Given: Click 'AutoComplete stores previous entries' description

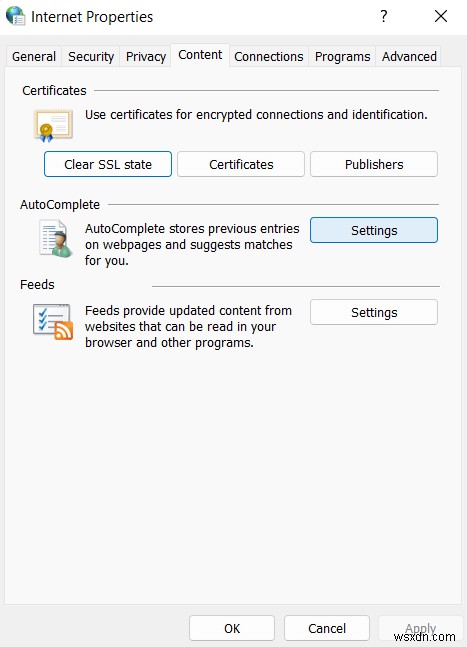Looking at the screenshot, I should [x=192, y=244].
